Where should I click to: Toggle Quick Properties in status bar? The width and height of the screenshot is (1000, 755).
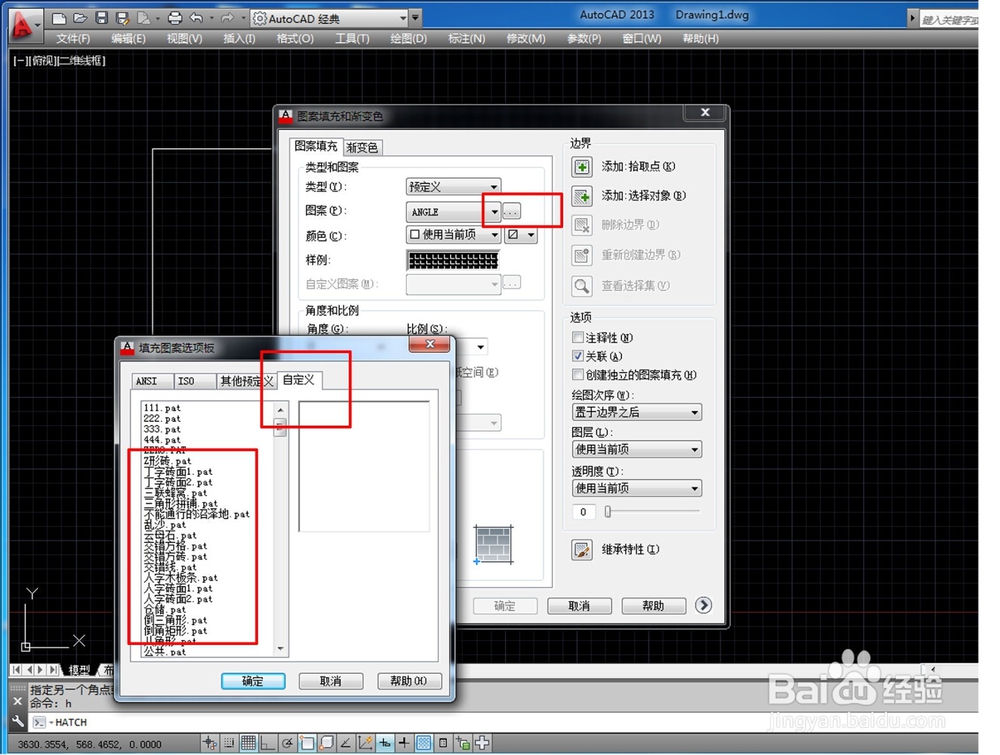click(x=443, y=743)
